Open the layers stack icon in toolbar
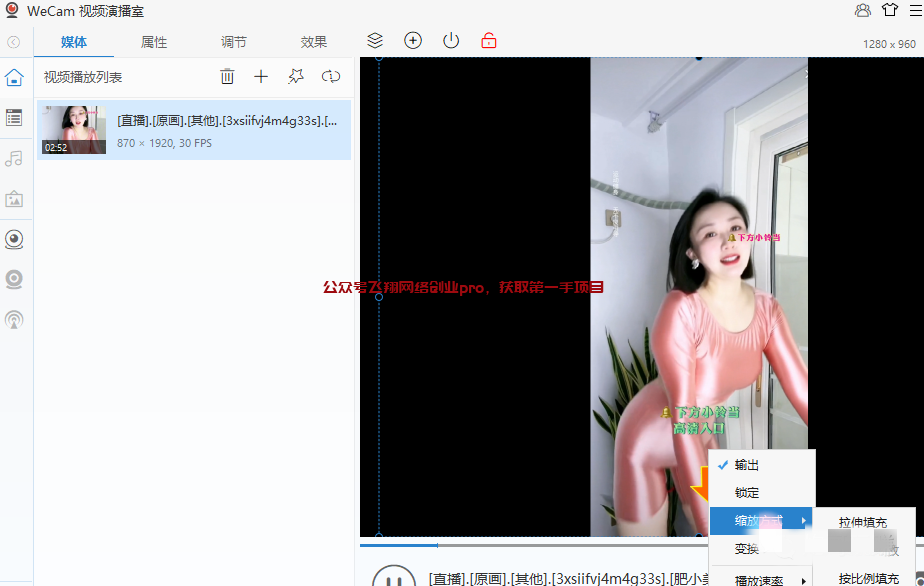Image resolution: width=924 pixels, height=586 pixels. [375, 41]
